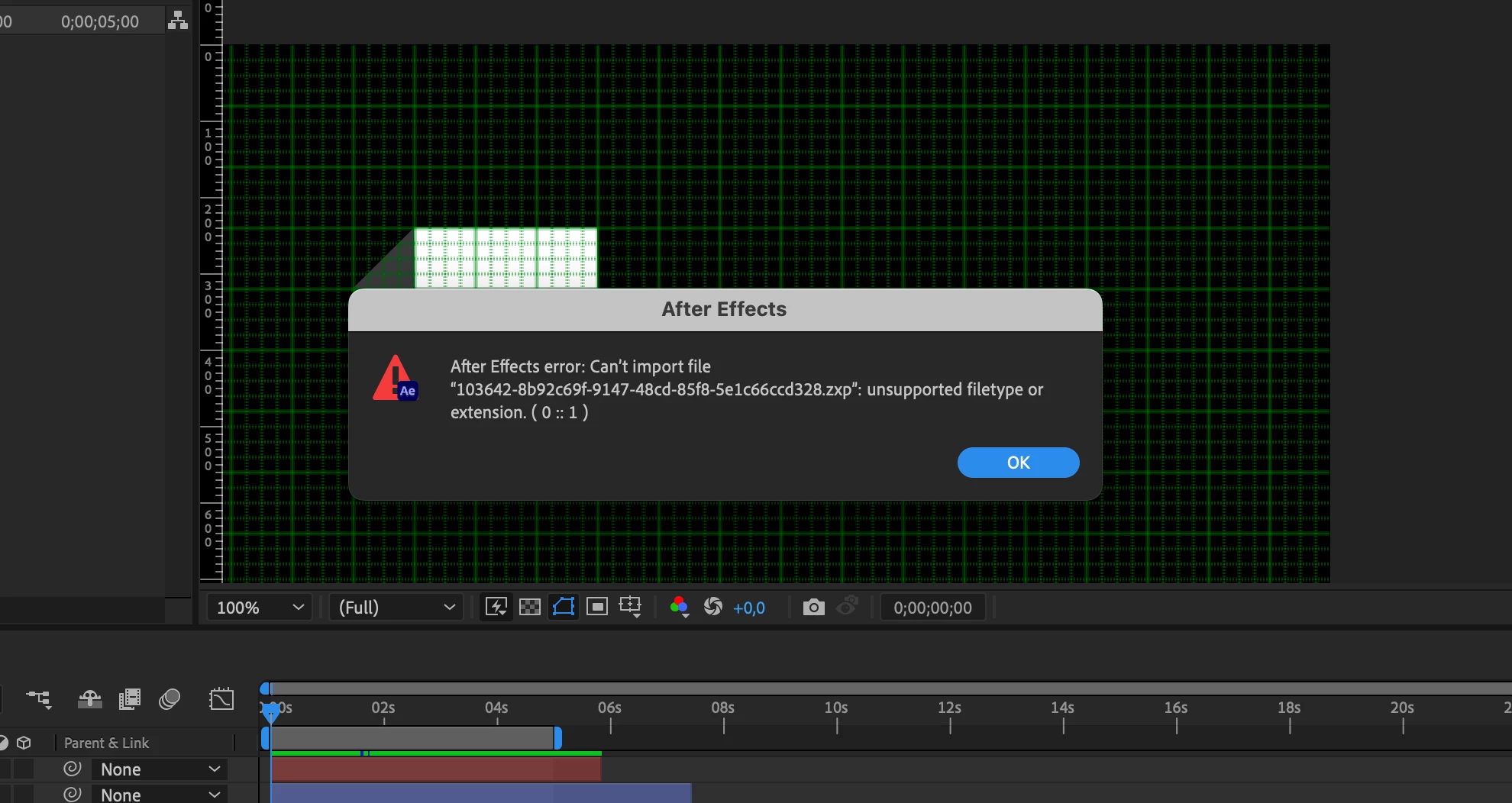Open grid and guide options menu

631,607
